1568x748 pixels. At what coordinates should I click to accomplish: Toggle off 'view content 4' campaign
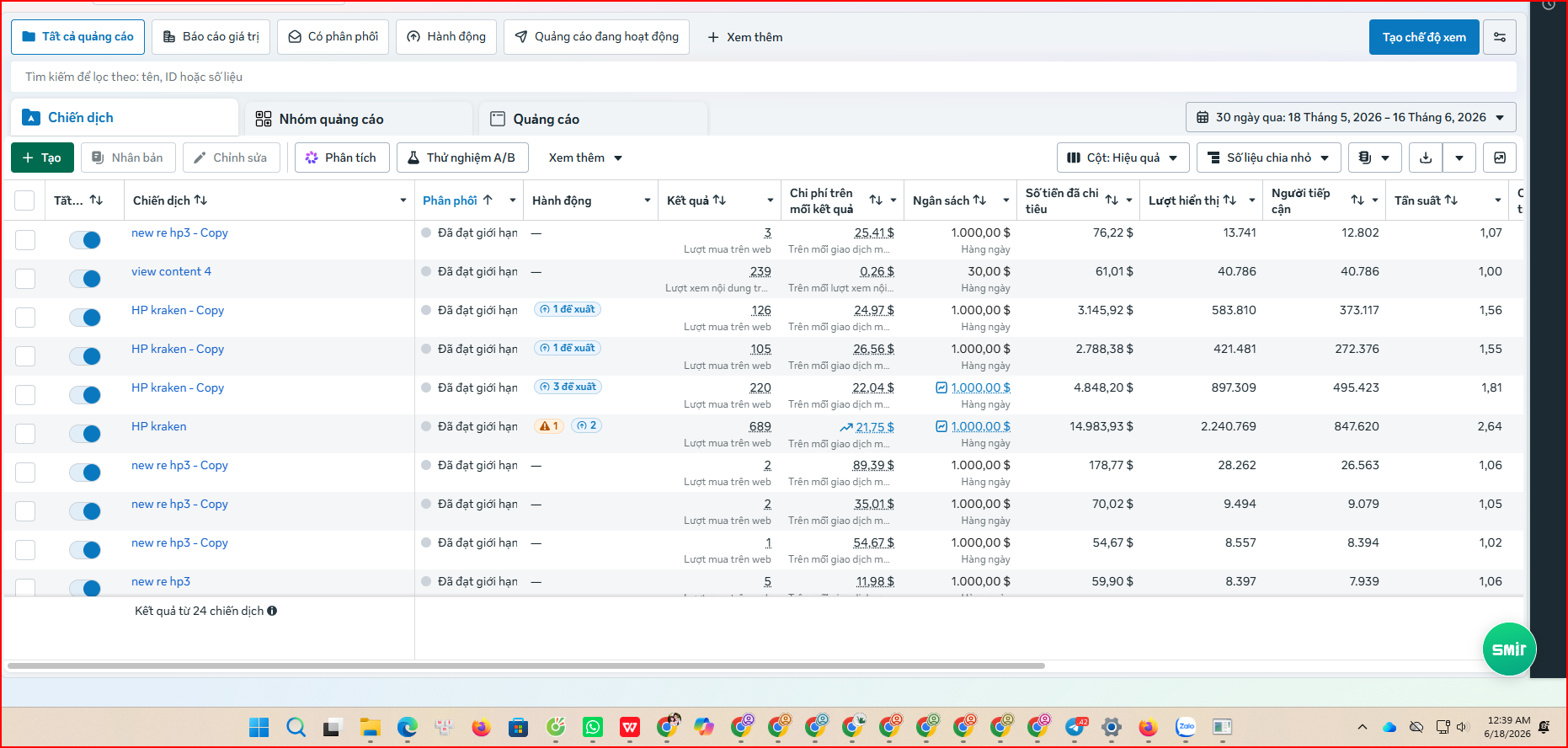pos(85,279)
